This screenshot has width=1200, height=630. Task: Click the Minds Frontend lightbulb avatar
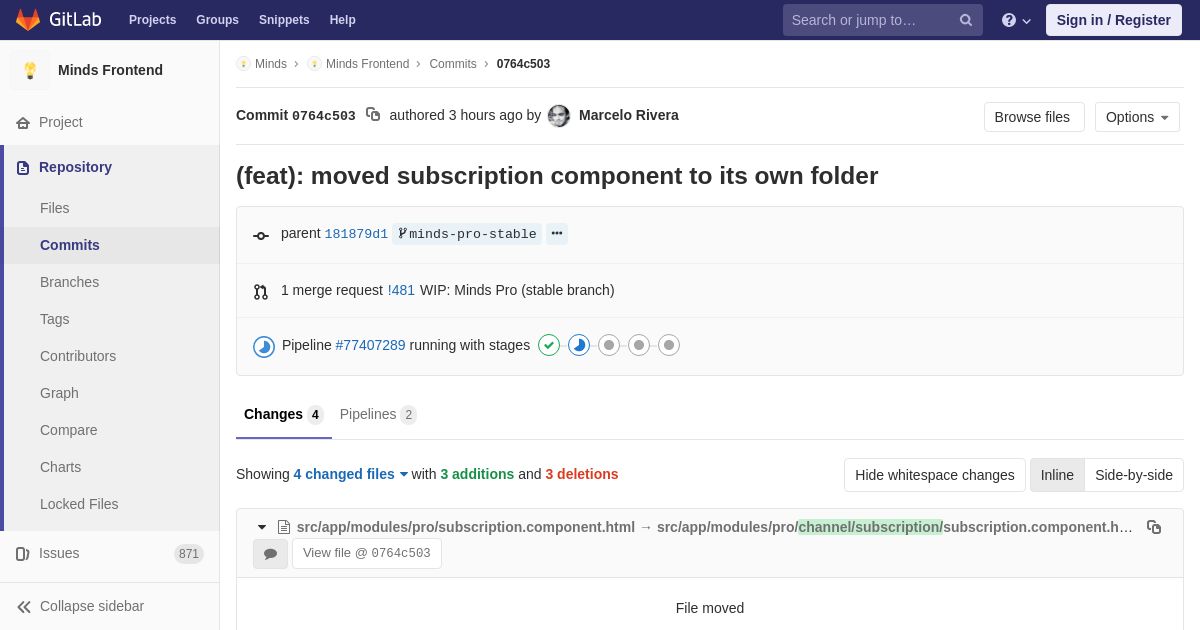coord(30,70)
